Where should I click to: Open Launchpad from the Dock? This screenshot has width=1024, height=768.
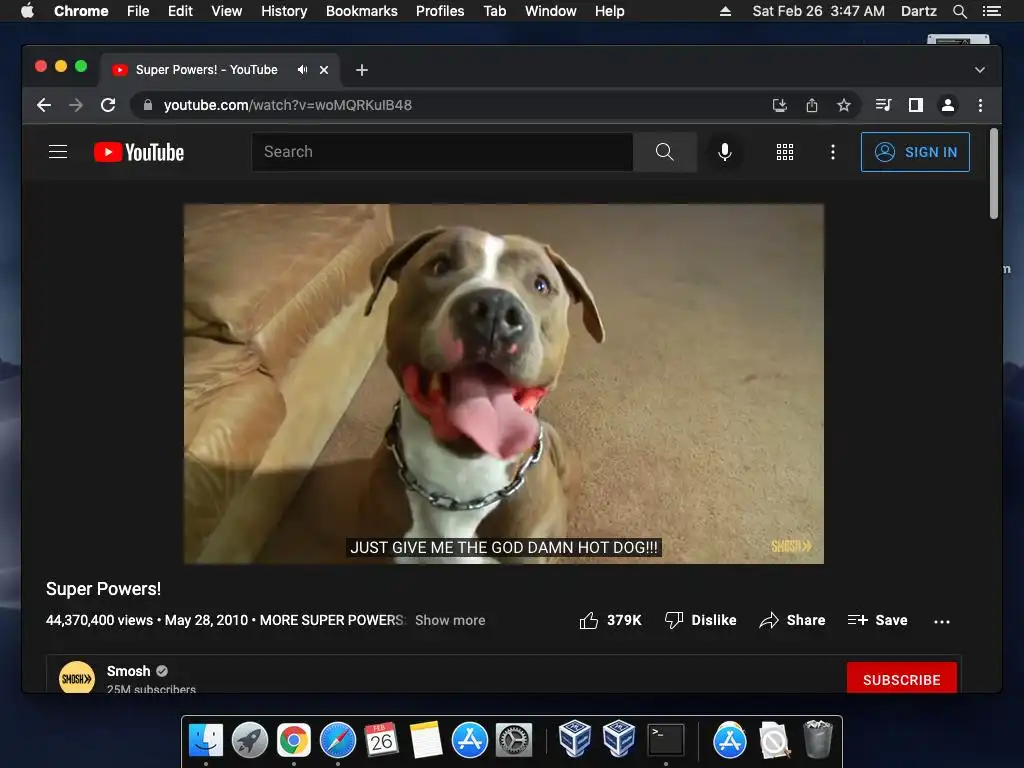click(249, 740)
